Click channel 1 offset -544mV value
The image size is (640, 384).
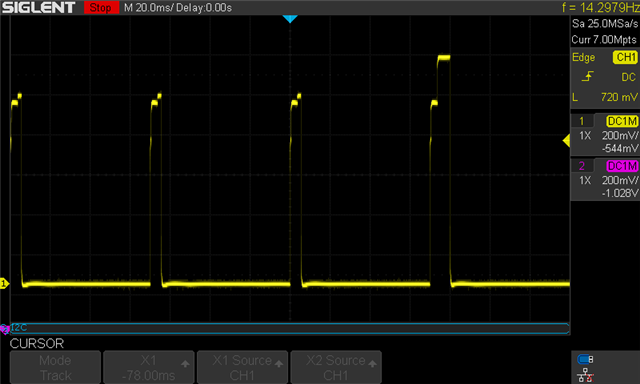click(620, 148)
